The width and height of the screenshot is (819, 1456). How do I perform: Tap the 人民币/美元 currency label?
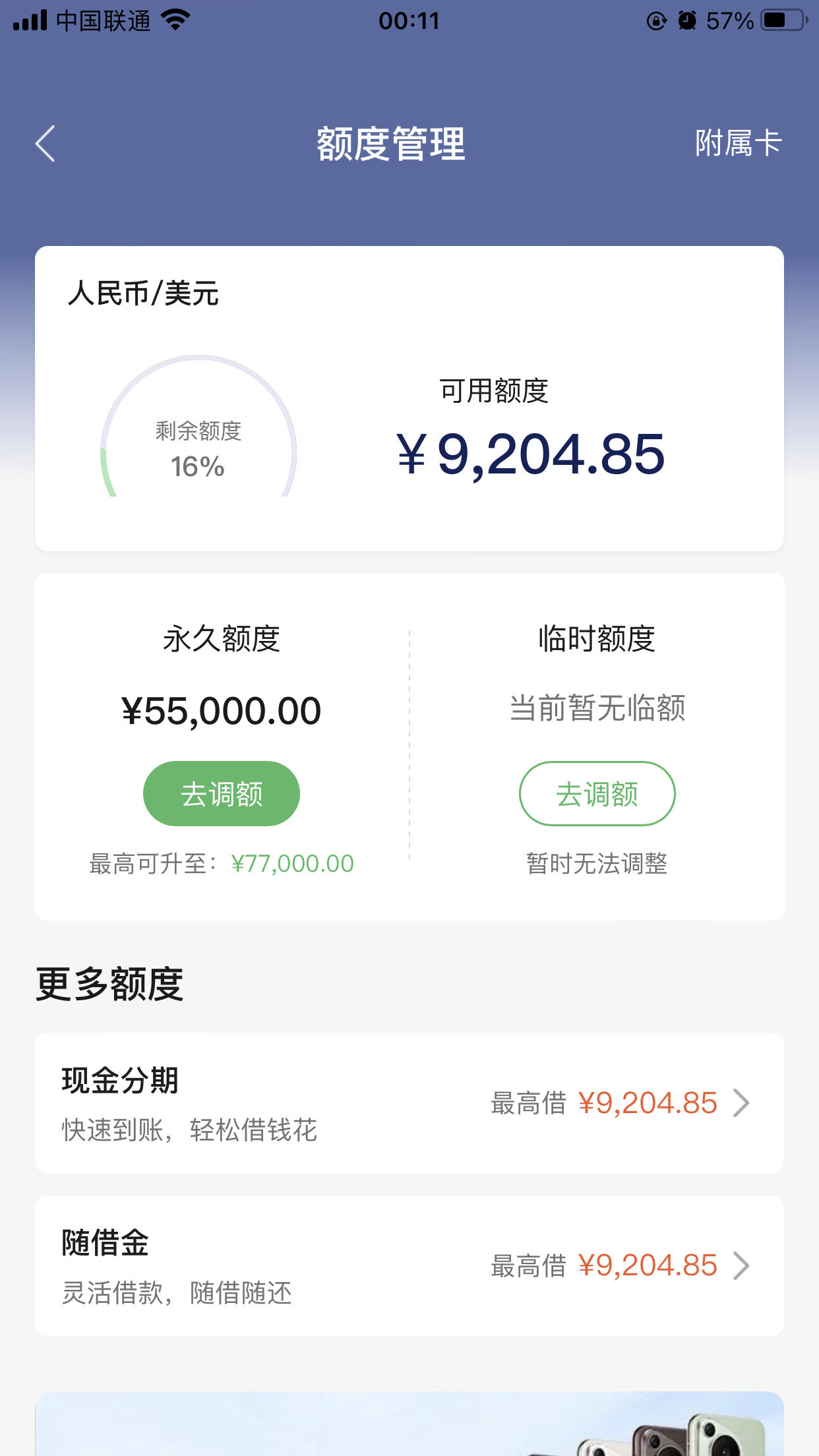click(143, 293)
